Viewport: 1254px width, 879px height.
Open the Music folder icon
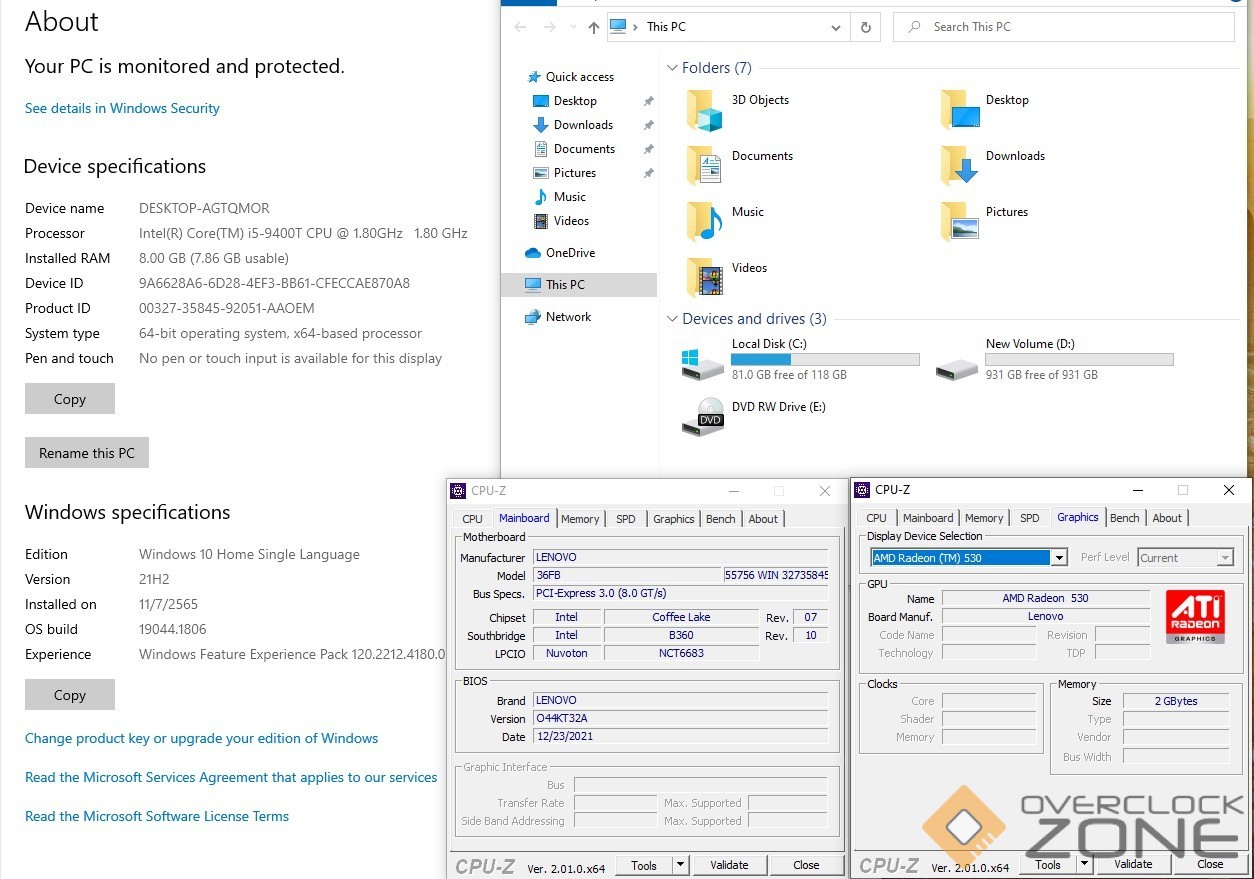[x=705, y=221]
